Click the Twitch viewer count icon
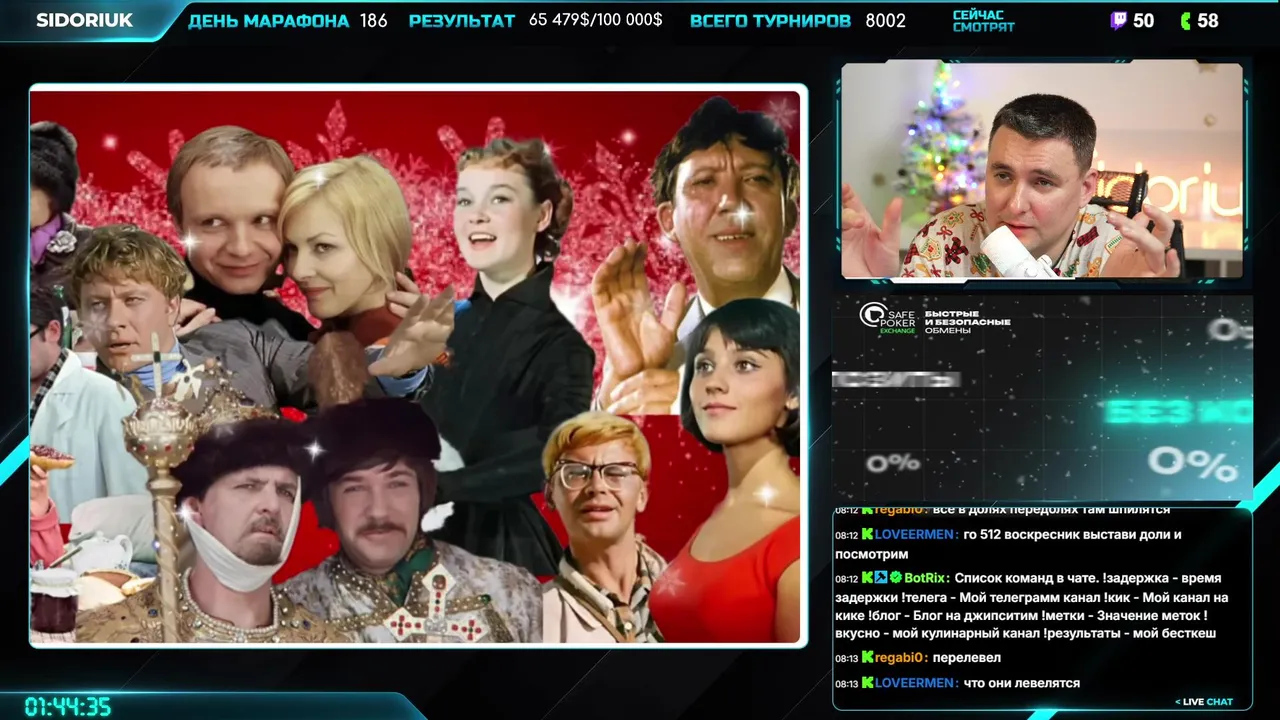The image size is (1280, 720). [x=1118, y=20]
